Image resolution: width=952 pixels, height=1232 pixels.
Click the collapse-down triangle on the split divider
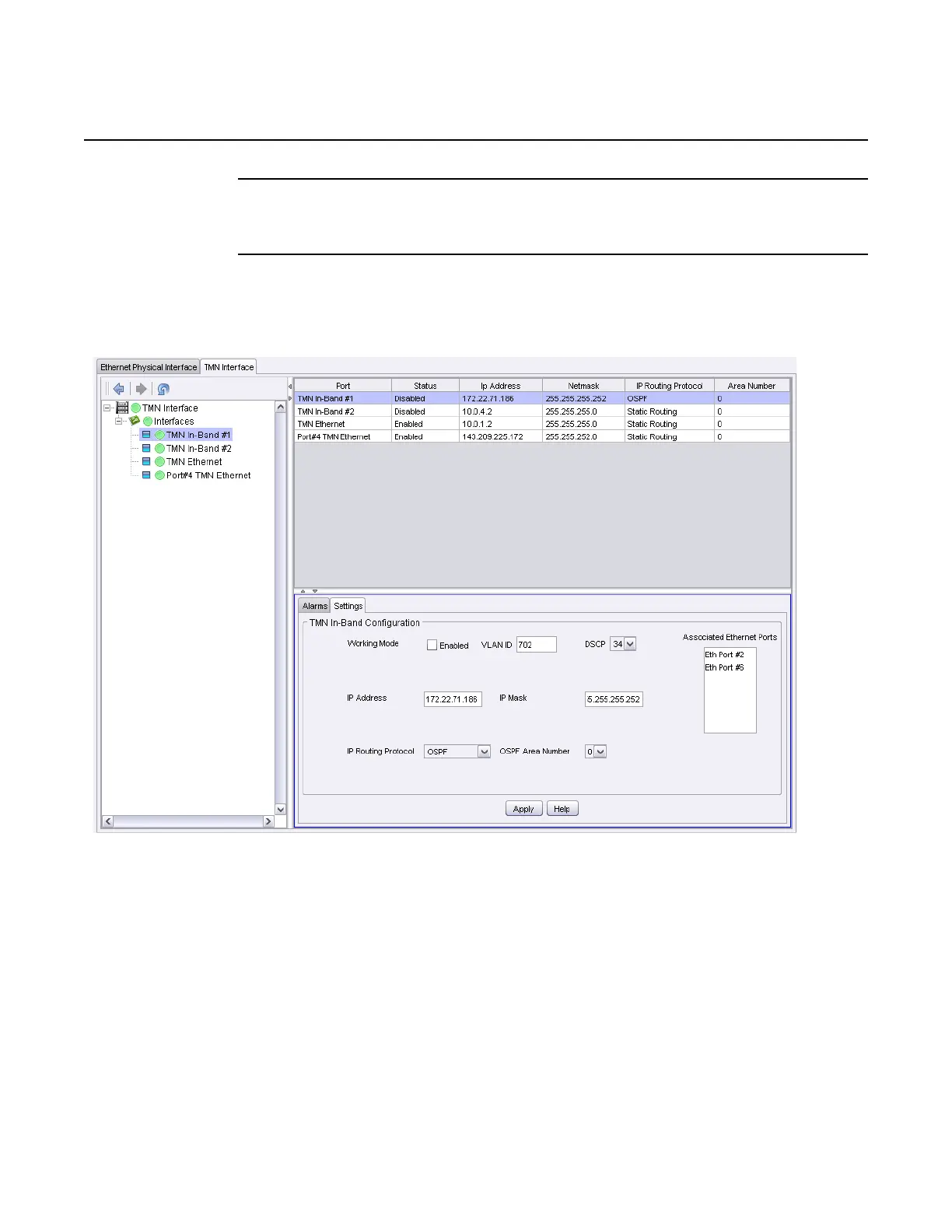click(315, 591)
